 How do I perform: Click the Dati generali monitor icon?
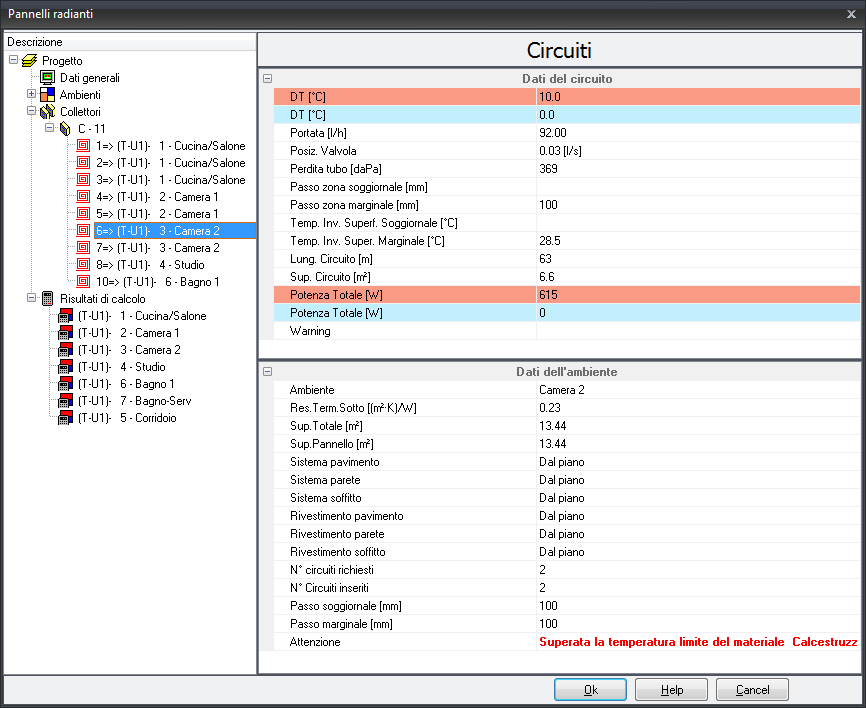click(47, 78)
